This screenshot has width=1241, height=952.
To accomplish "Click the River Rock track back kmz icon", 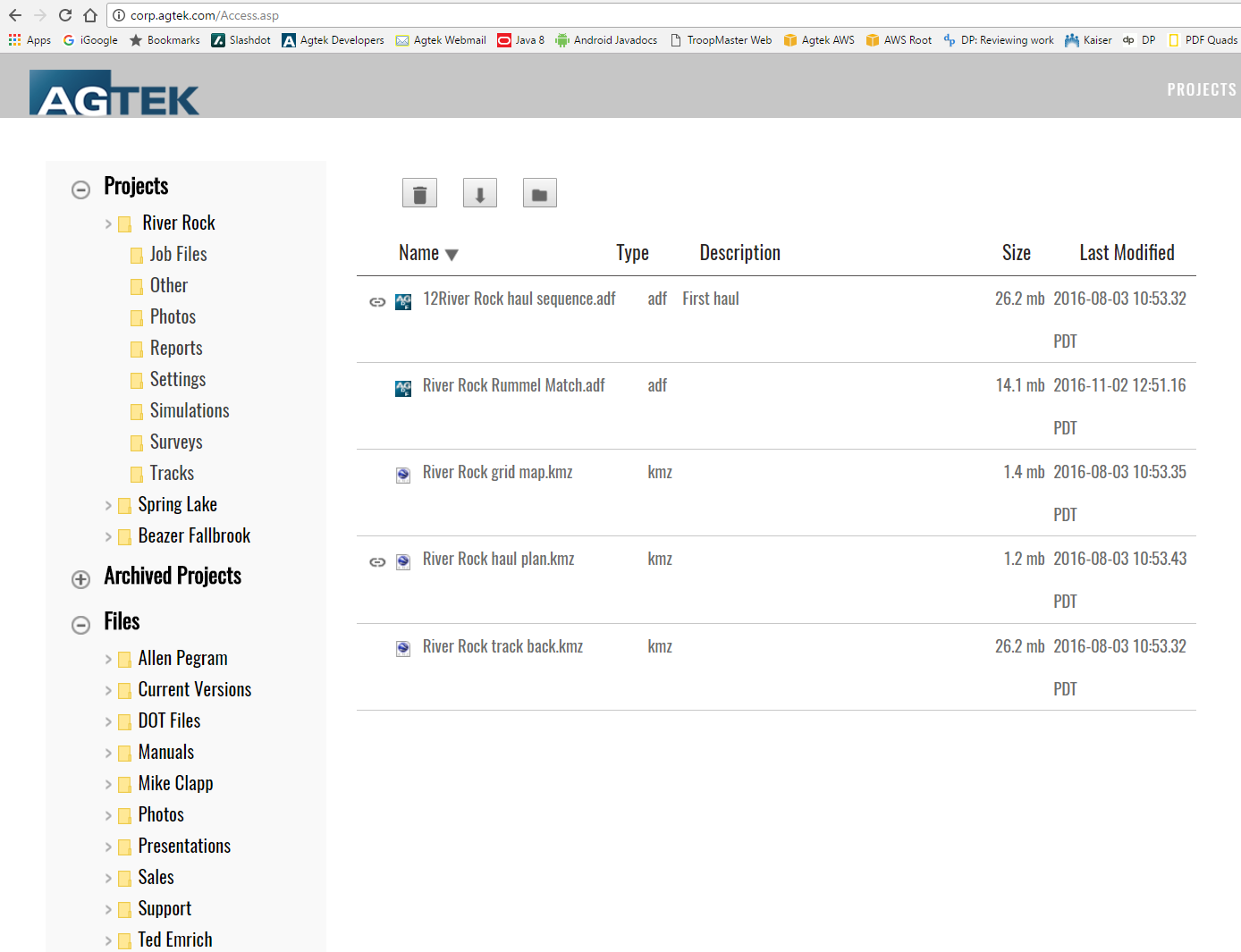I will coord(403,649).
